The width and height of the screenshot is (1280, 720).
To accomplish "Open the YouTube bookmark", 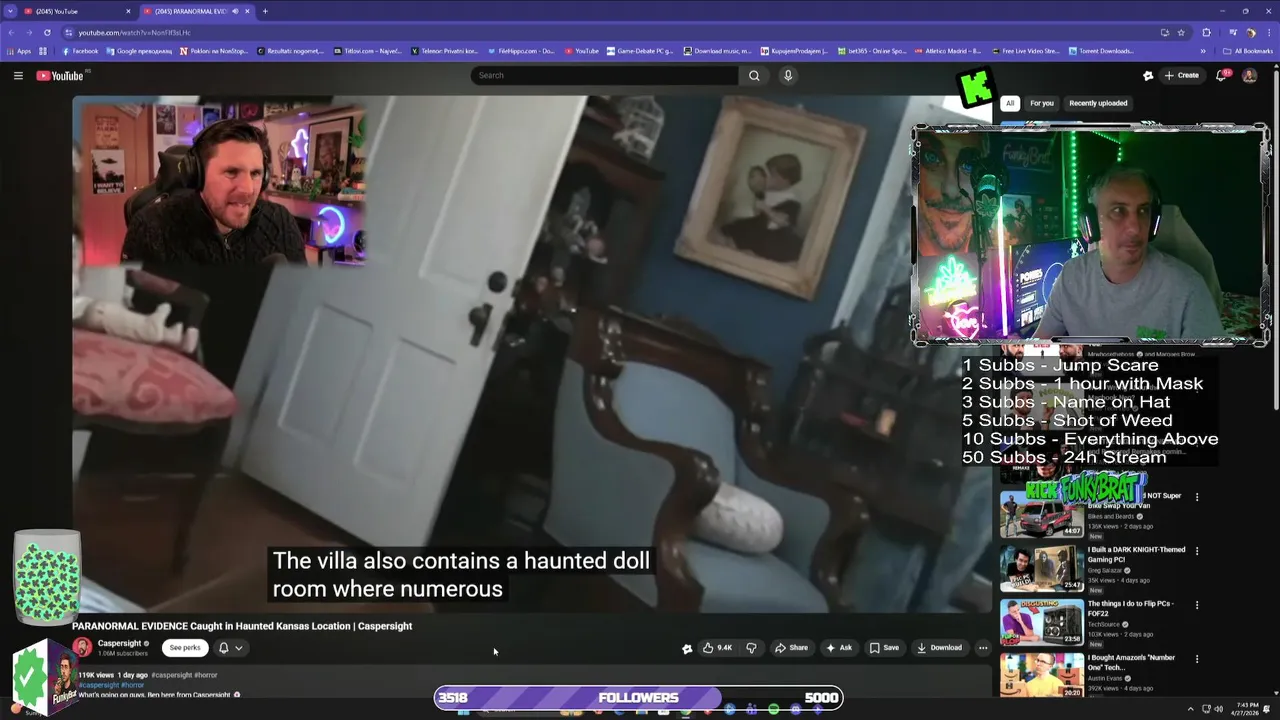I will pyautogui.click(x=581, y=51).
